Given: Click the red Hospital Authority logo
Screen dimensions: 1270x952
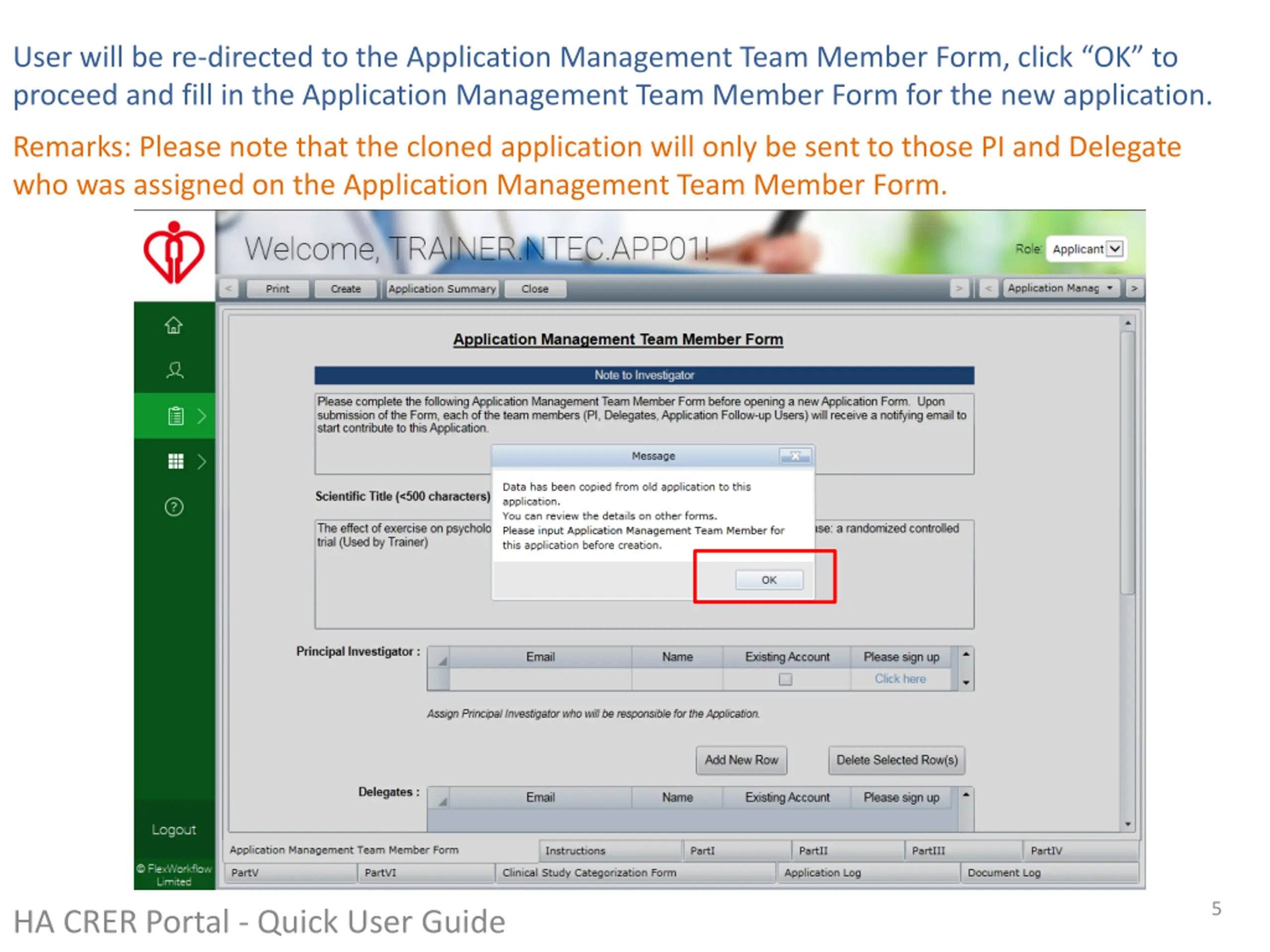Looking at the screenshot, I should click(x=174, y=252).
